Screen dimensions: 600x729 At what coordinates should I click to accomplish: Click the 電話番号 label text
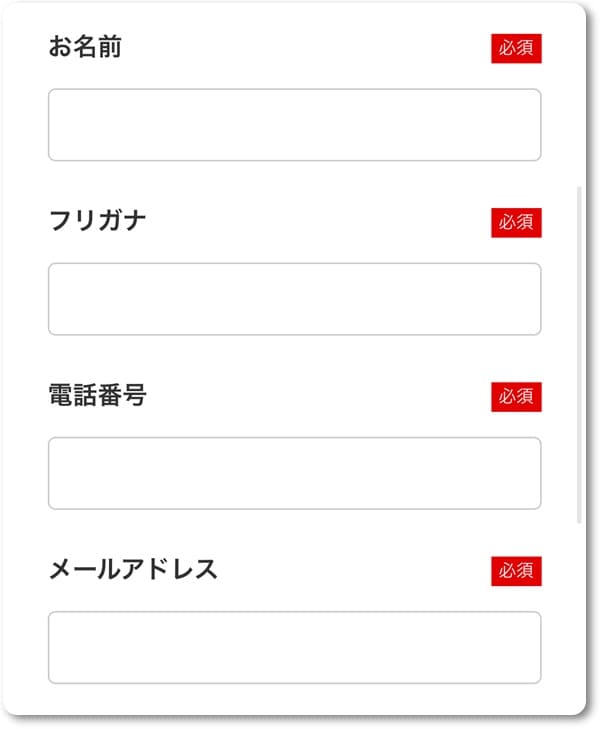(98, 395)
